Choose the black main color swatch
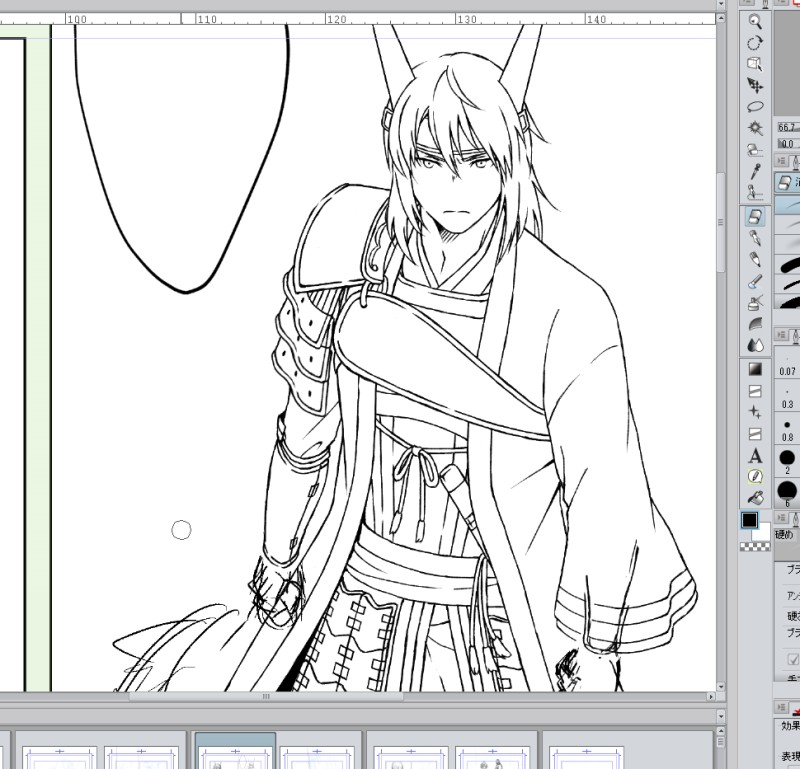This screenshot has width=800, height=769. point(749,520)
